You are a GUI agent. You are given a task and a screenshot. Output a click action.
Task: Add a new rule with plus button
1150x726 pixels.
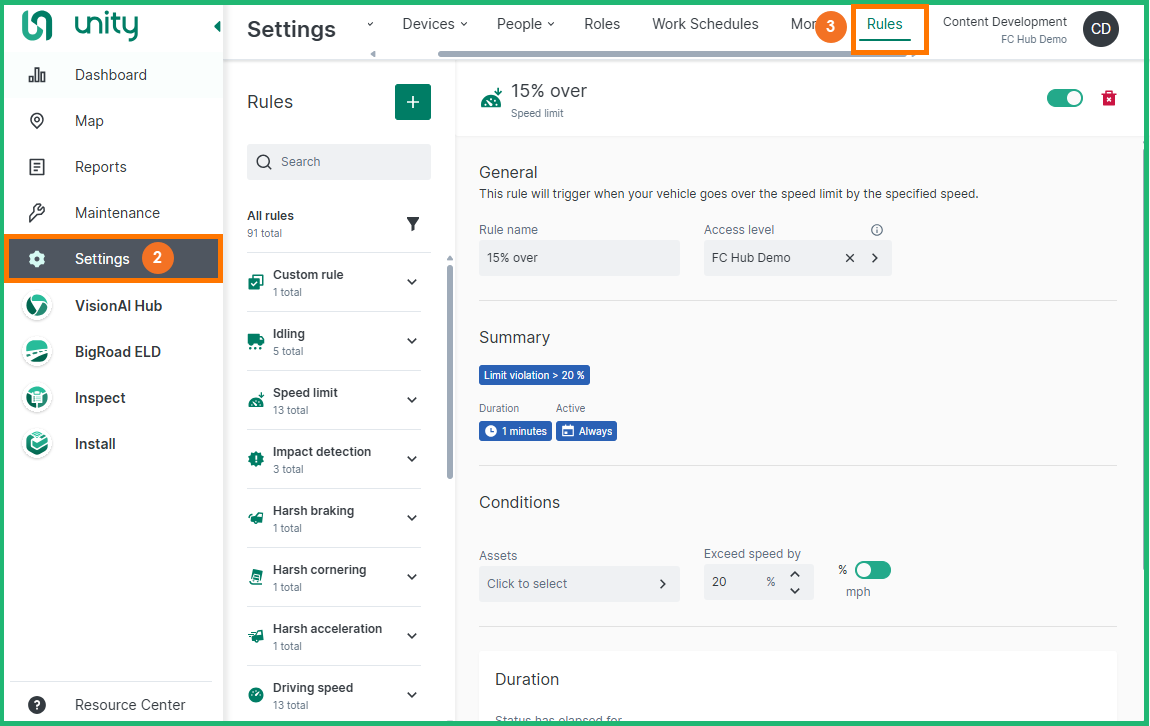click(x=413, y=102)
